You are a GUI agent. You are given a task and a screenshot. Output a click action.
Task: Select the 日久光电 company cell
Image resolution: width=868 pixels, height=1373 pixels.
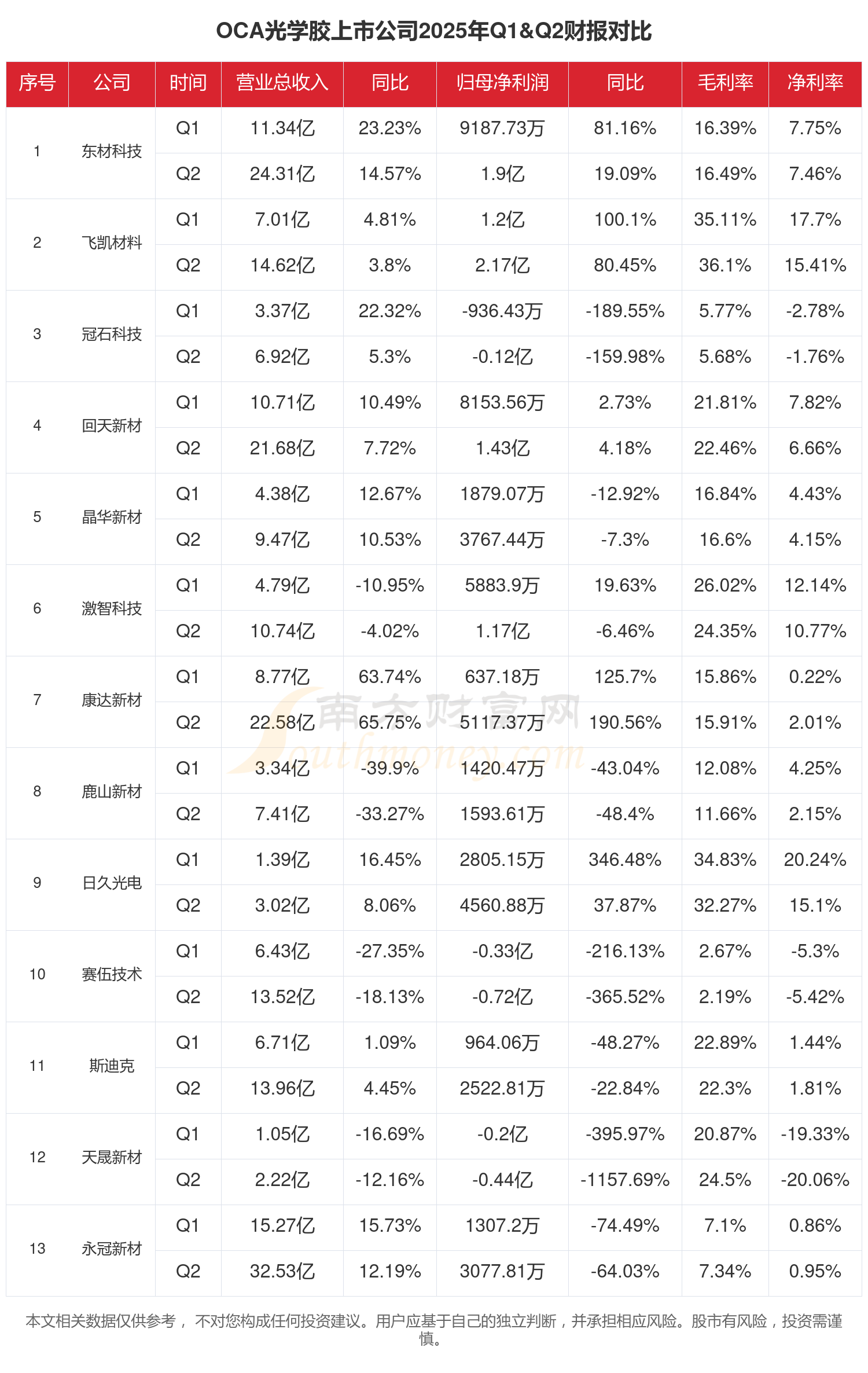tap(112, 883)
